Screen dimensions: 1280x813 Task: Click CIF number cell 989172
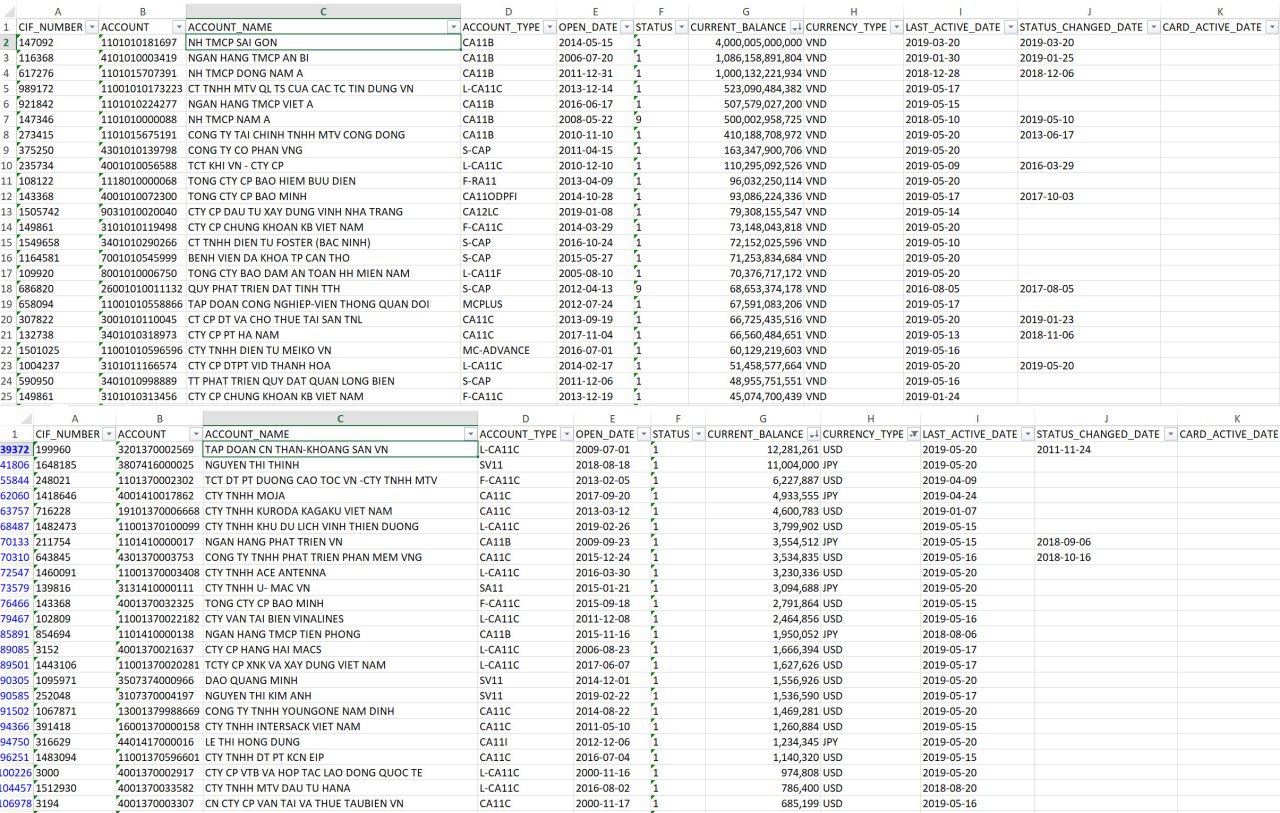(x=57, y=89)
